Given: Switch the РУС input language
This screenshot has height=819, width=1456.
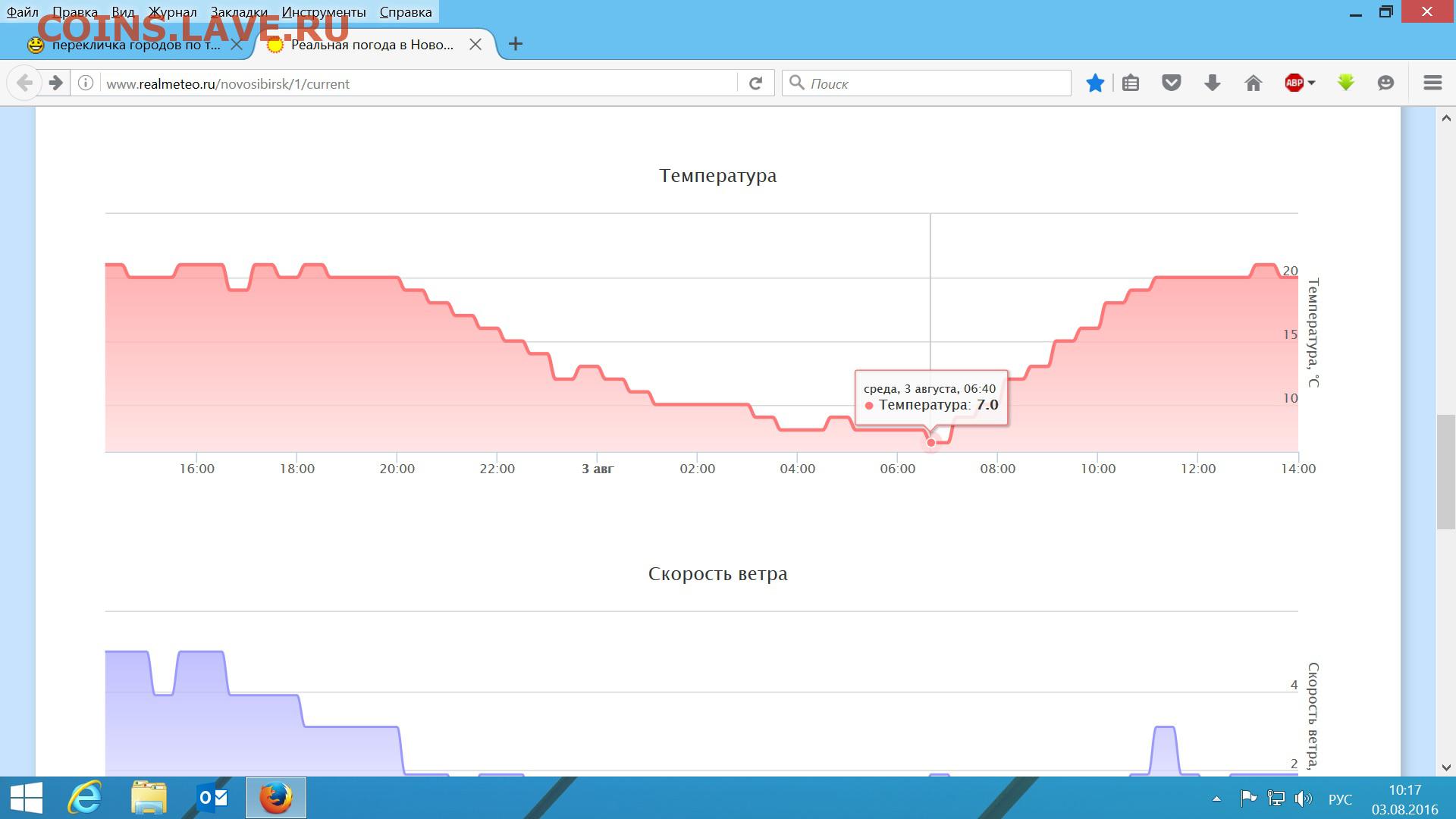Looking at the screenshot, I should [x=1340, y=799].
